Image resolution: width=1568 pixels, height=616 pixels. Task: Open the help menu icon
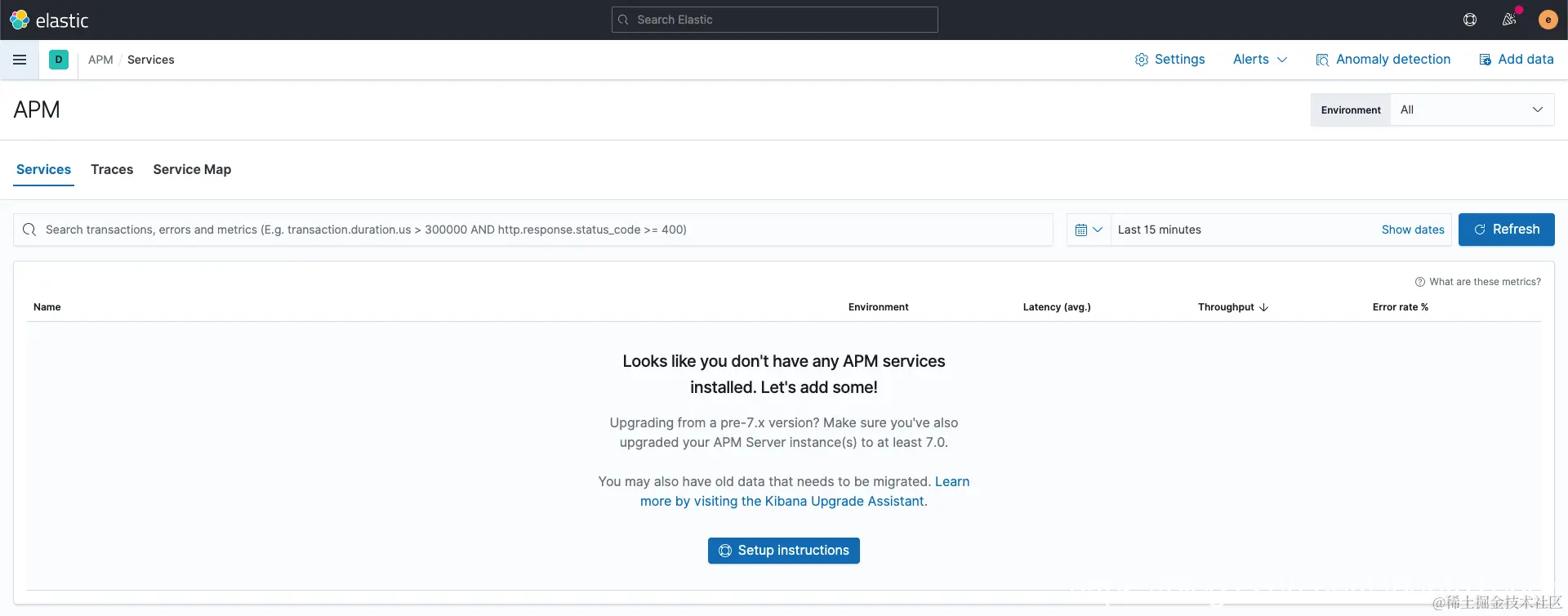[x=1470, y=20]
